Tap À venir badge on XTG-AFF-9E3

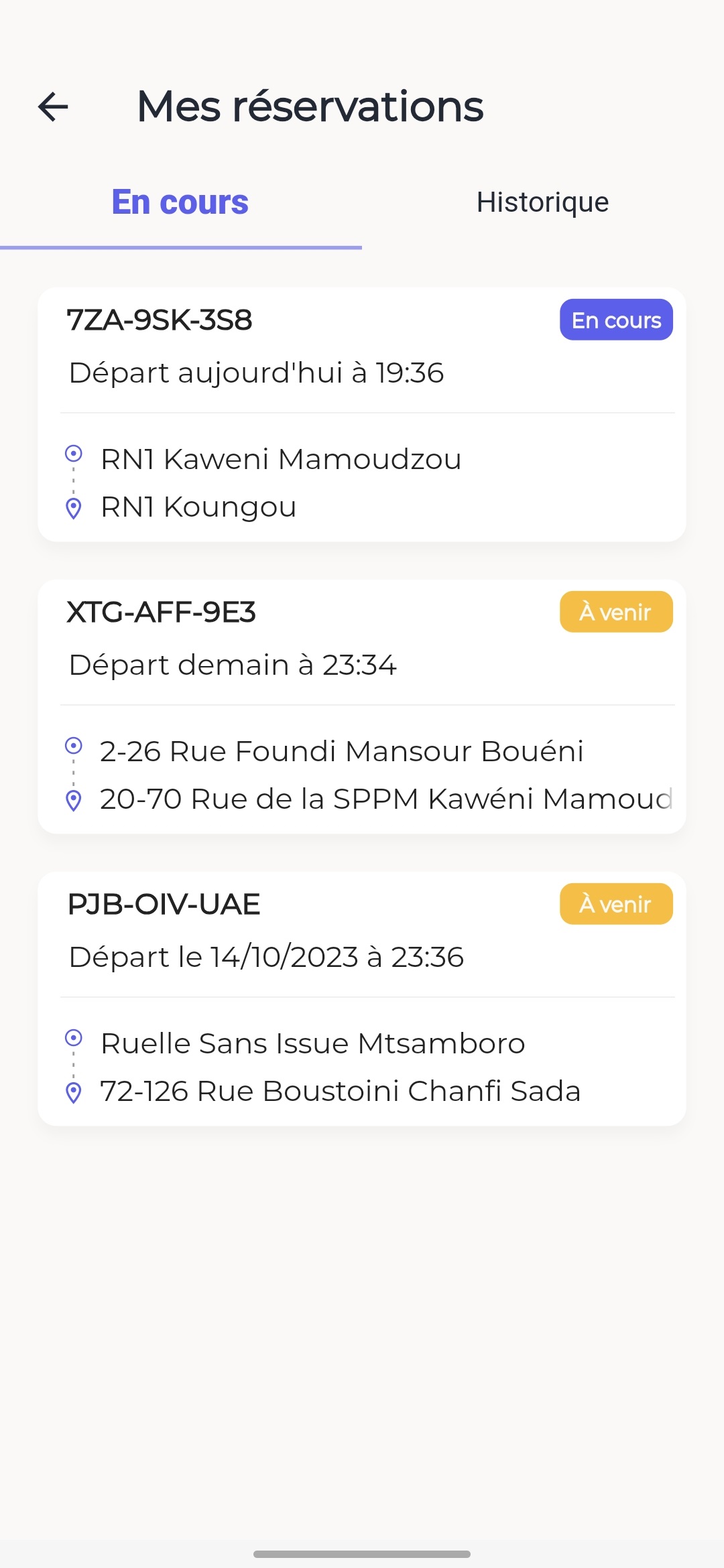point(616,612)
